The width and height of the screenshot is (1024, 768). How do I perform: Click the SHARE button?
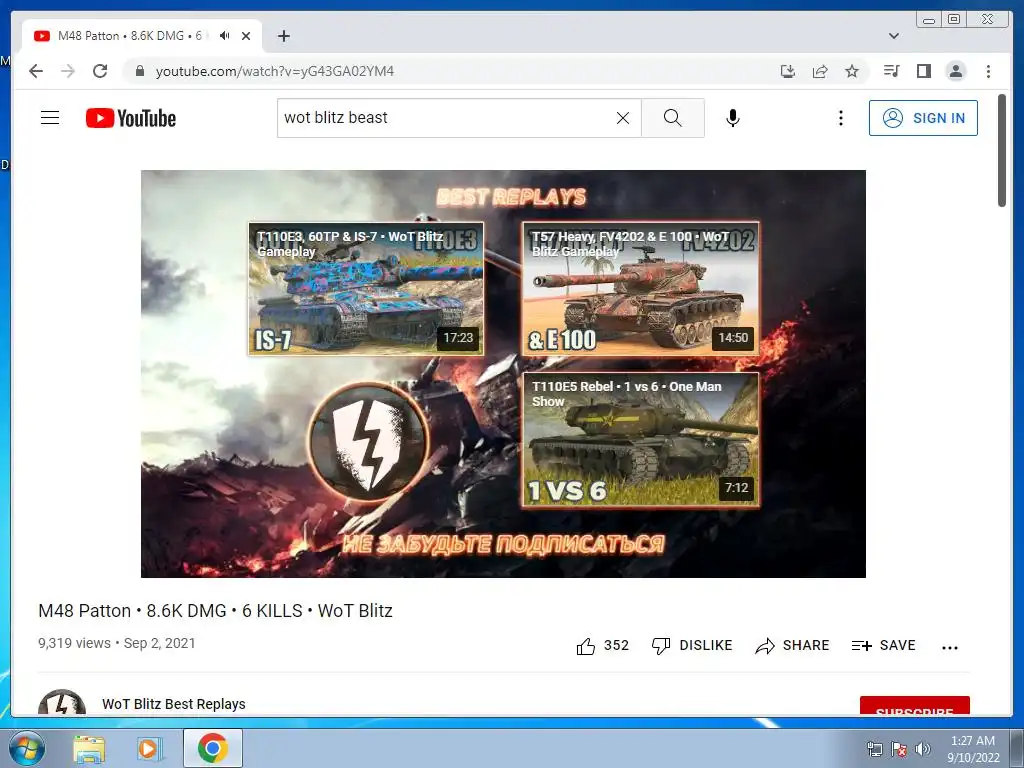[792, 646]
